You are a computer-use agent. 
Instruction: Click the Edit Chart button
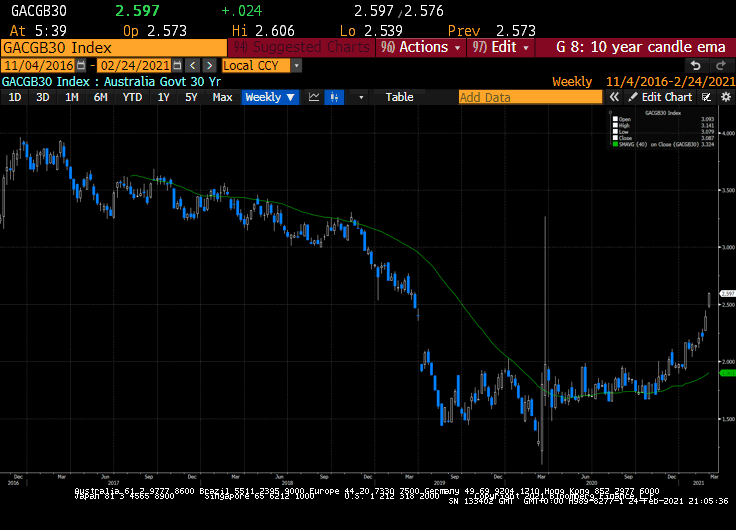click(661, 97)
